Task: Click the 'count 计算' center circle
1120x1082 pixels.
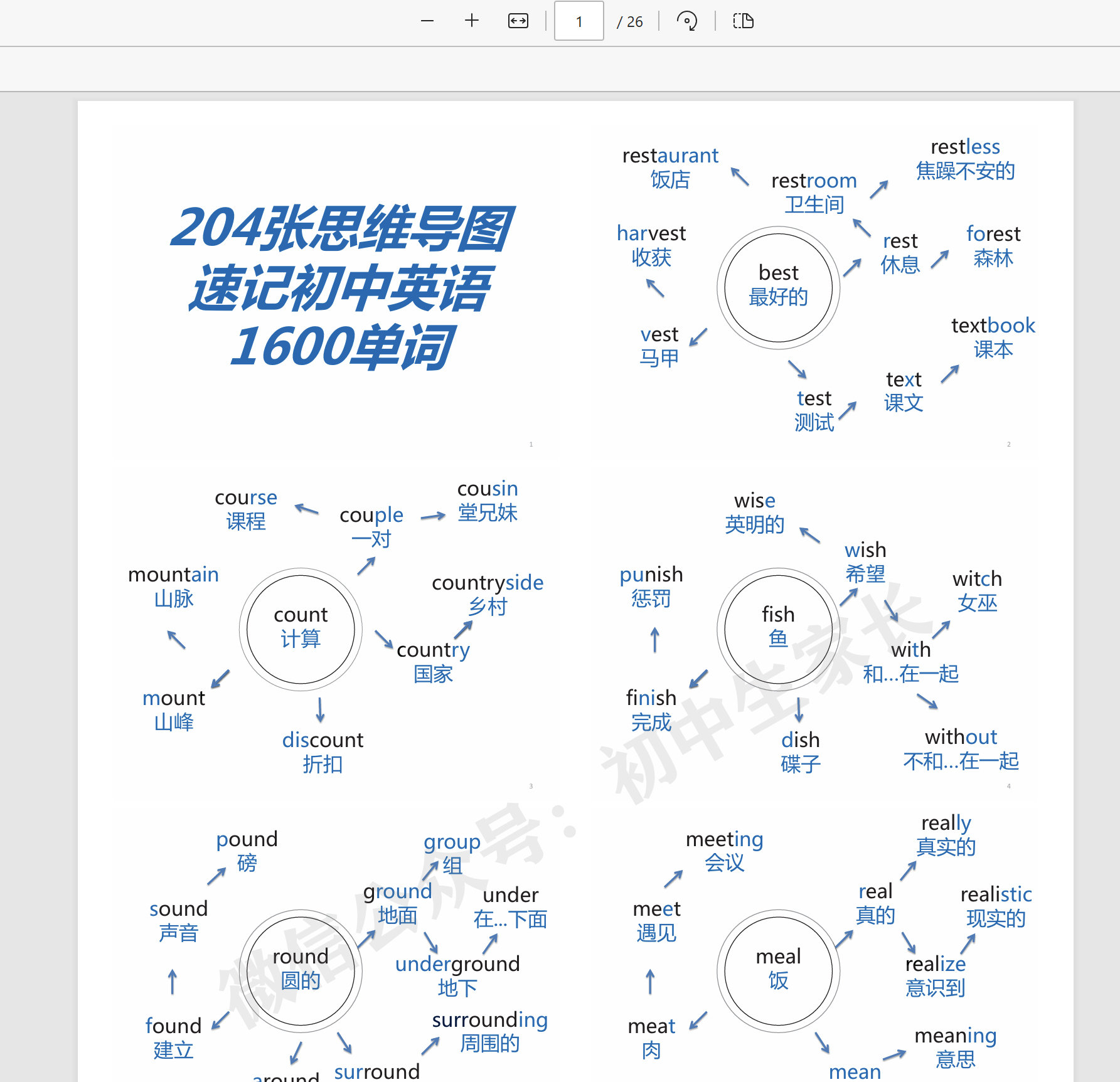Action: [x=301, y=629]
